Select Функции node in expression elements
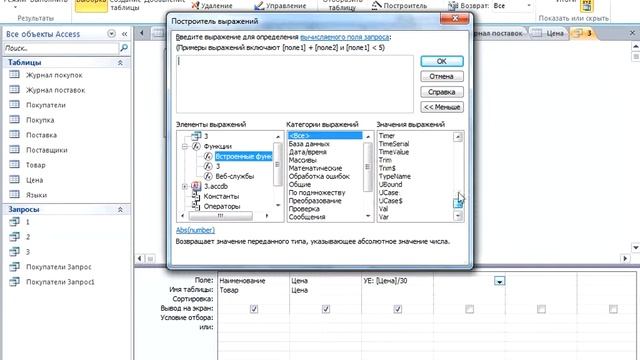640x360 pixels. [218, 146]
